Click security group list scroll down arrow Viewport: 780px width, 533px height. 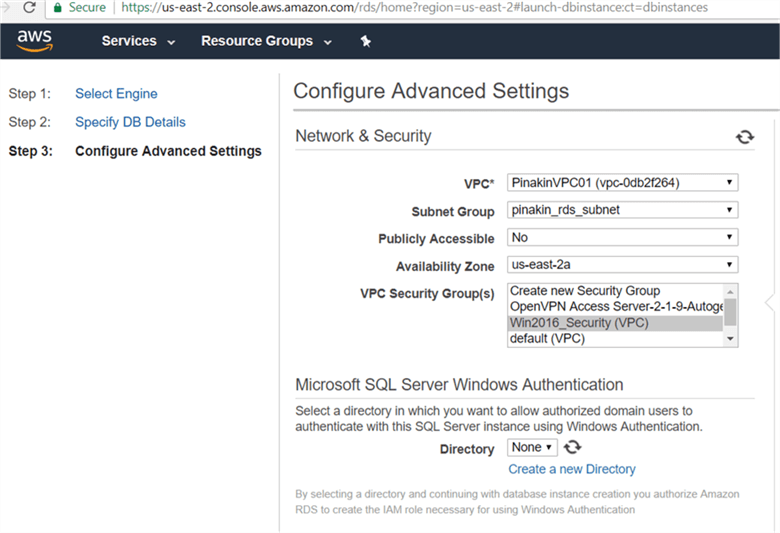[x=730, y=339]
